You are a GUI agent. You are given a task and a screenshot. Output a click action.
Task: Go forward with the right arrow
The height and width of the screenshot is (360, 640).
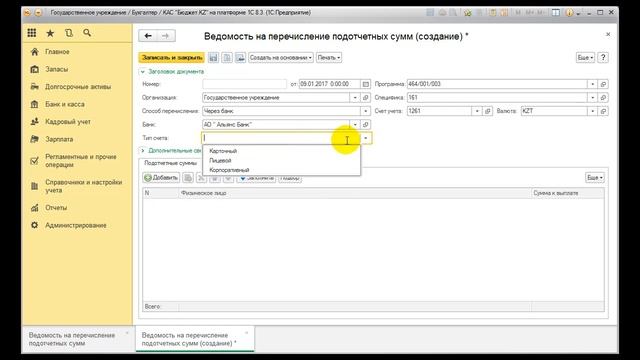pyautogui.click(x=166, y=36)
